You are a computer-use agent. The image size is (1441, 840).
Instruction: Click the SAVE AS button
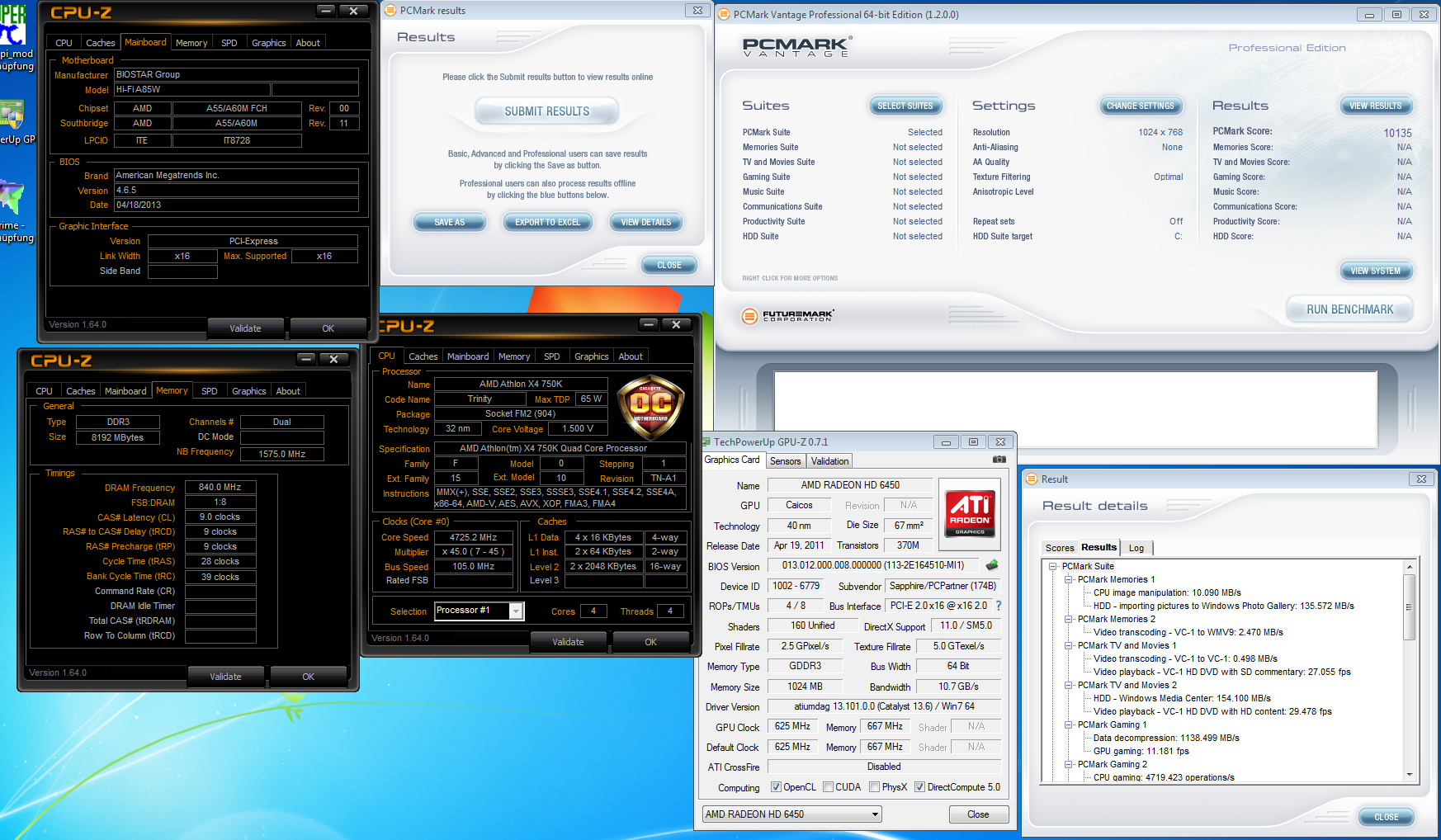tap(450, 222)
